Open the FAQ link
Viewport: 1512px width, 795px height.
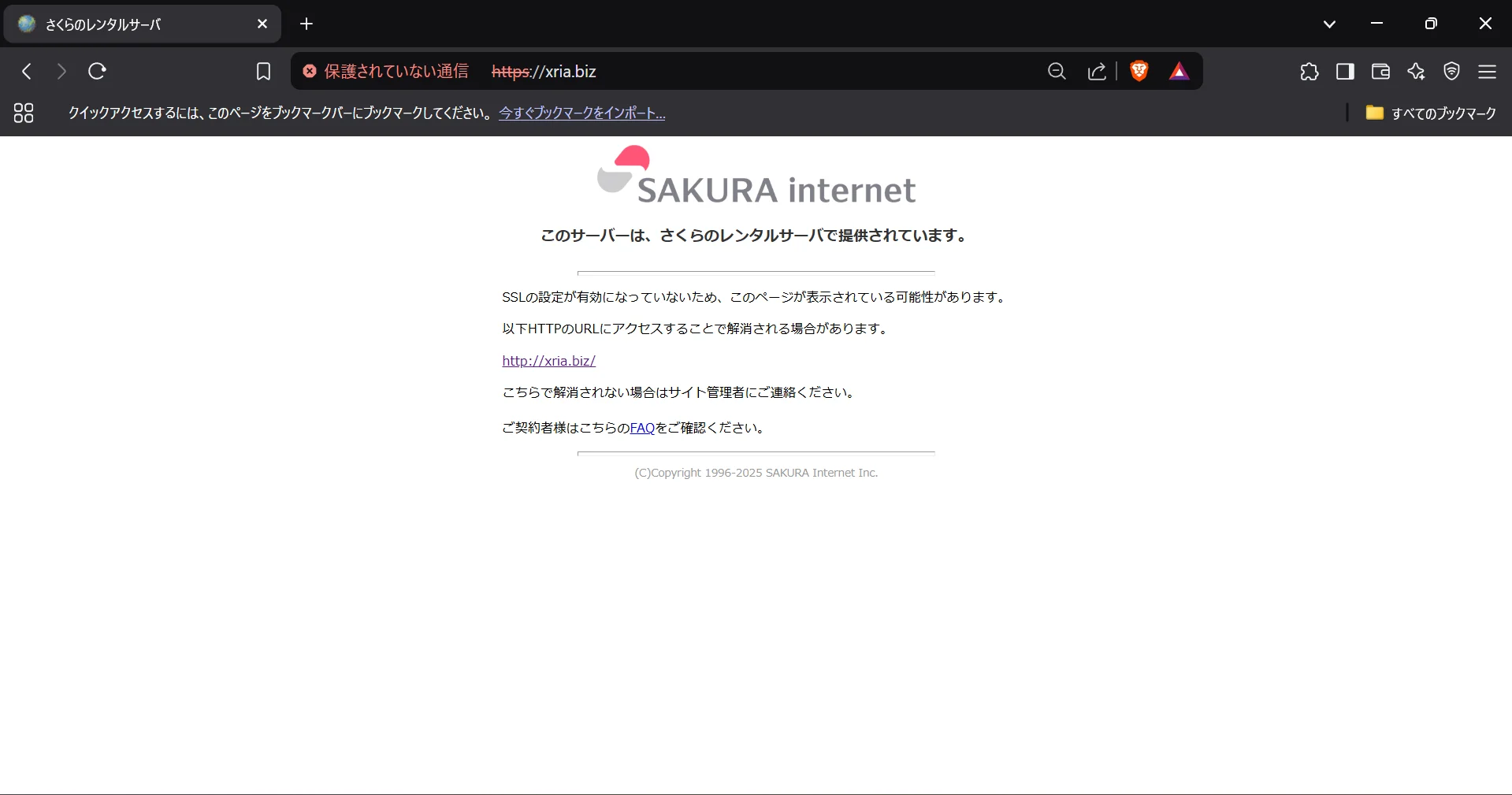[x=642, y=428]
